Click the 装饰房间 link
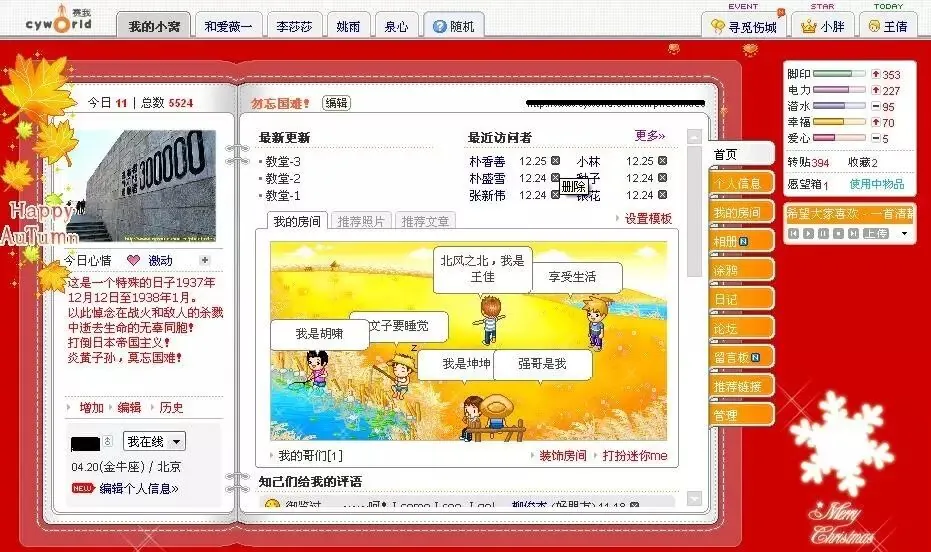Screen dimensions: 931x552 (562, 456)
